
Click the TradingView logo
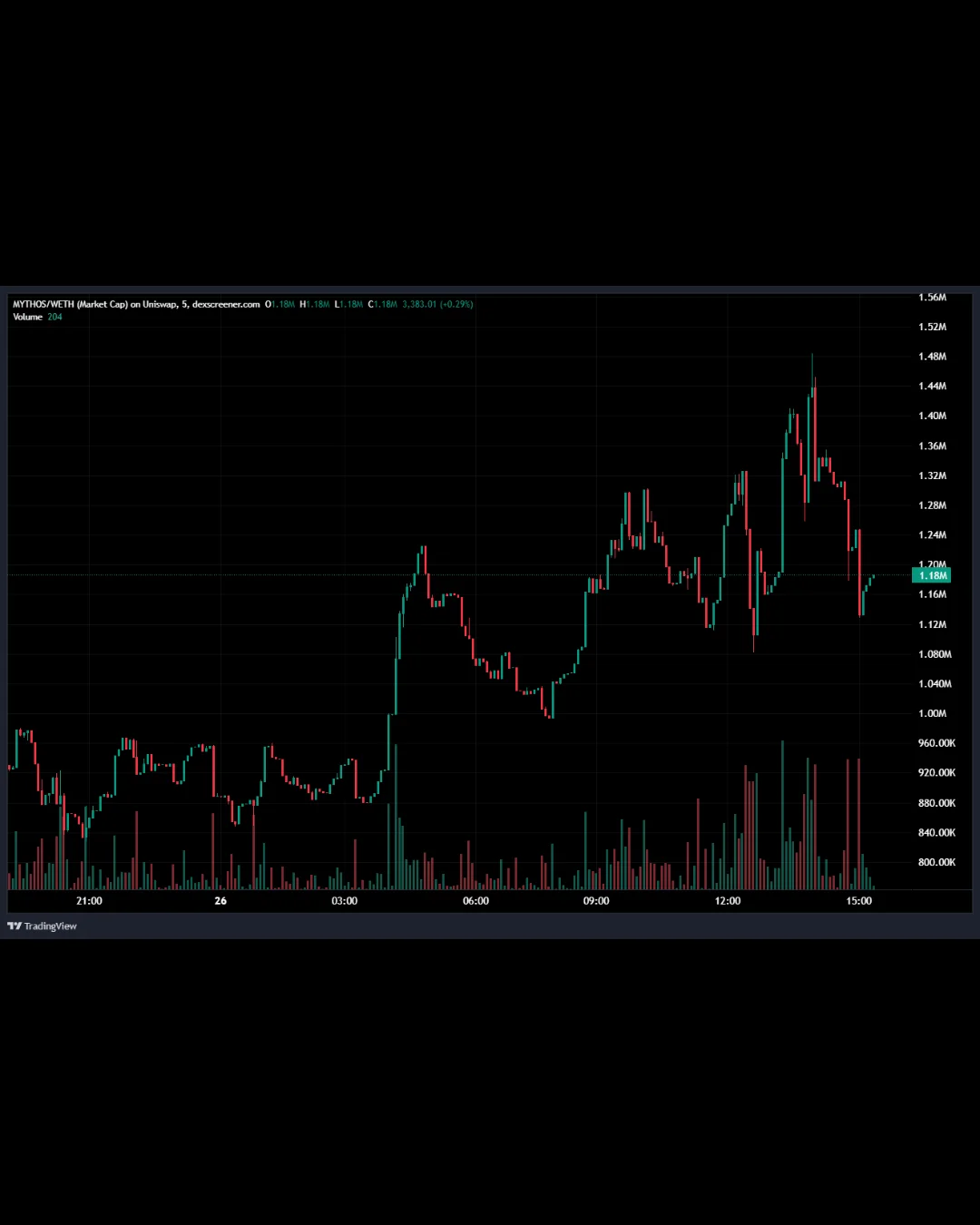42,926
